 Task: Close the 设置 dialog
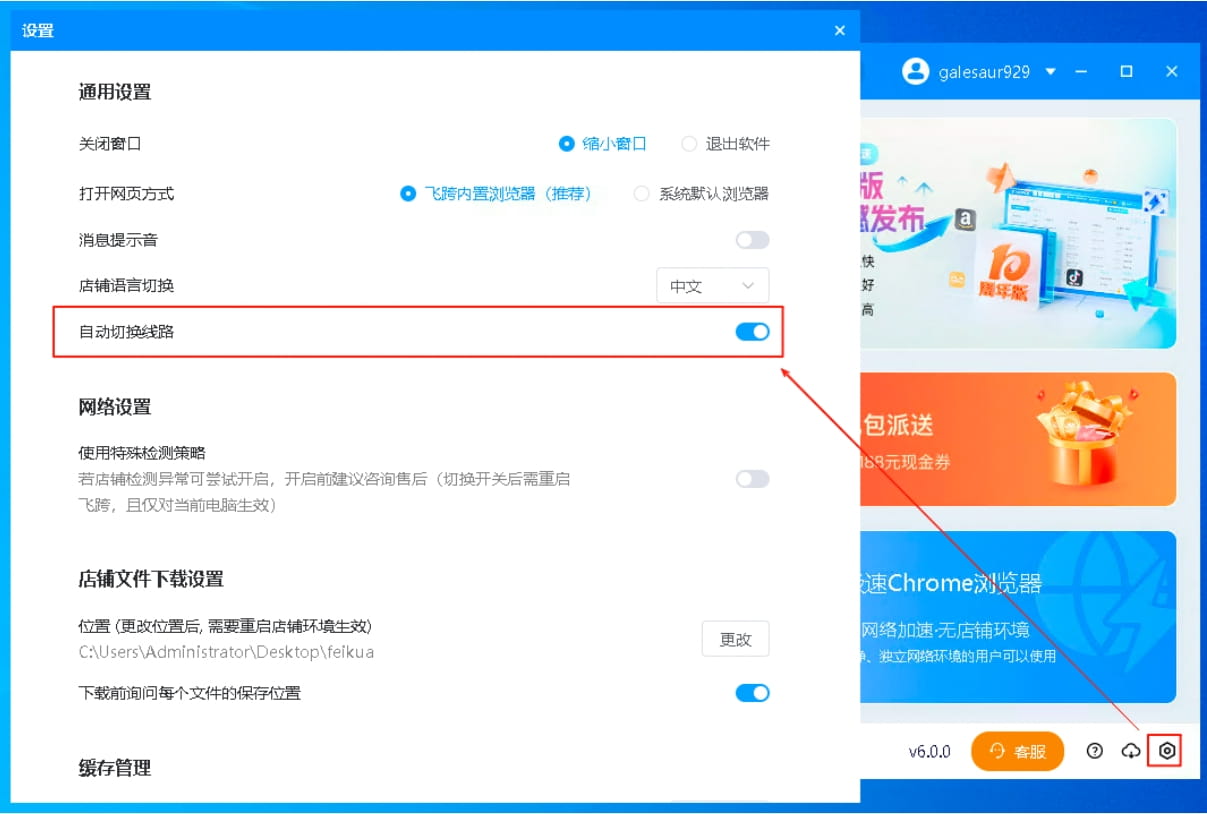[x=839, y=29]
